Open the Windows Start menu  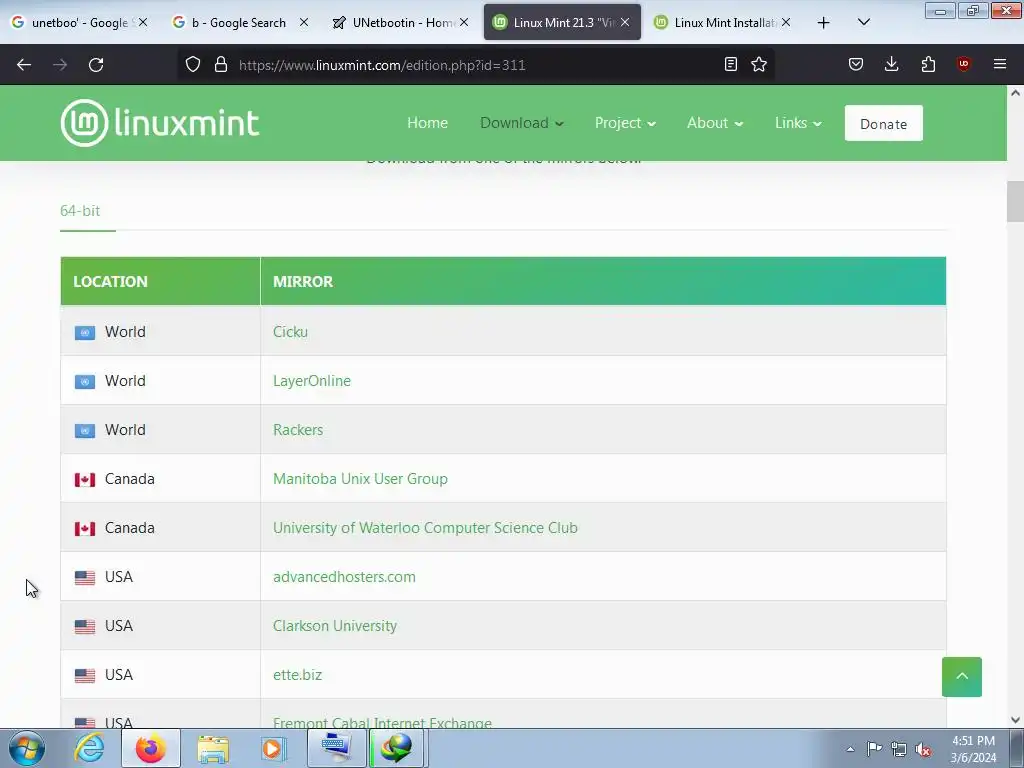coord(27,748)
